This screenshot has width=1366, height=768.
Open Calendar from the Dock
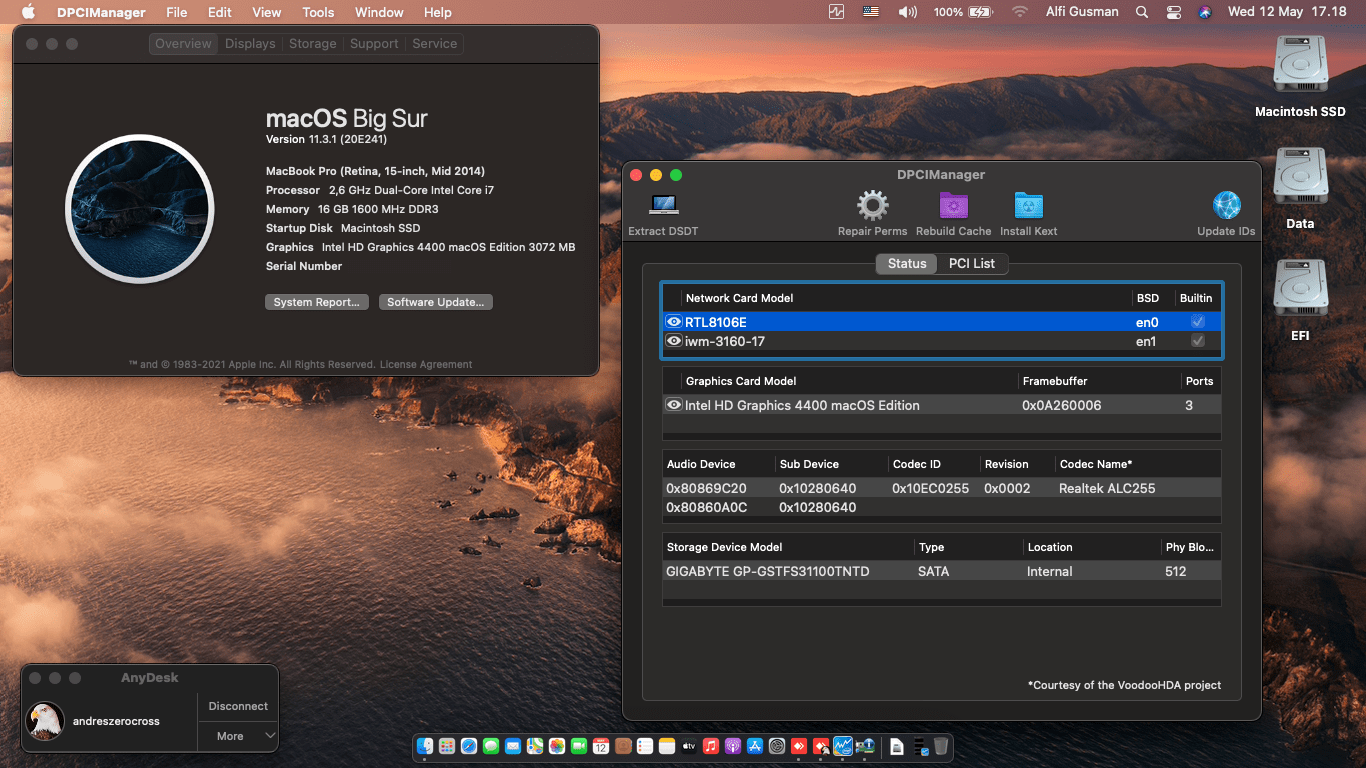point(601,746)
